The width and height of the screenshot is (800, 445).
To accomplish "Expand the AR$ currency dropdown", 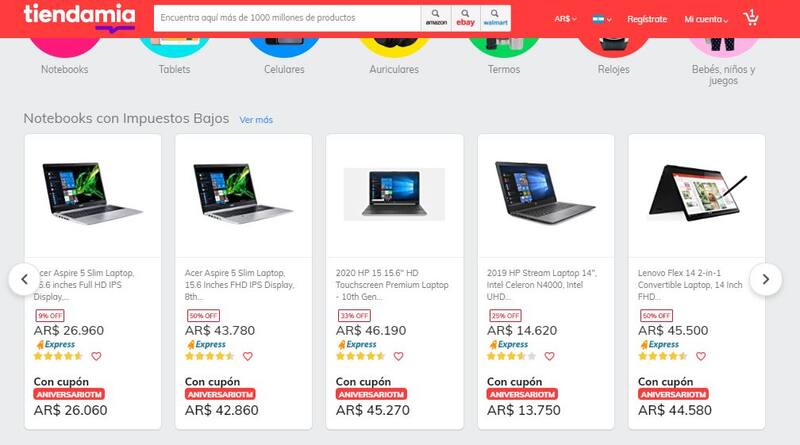I will coord(567,19).
